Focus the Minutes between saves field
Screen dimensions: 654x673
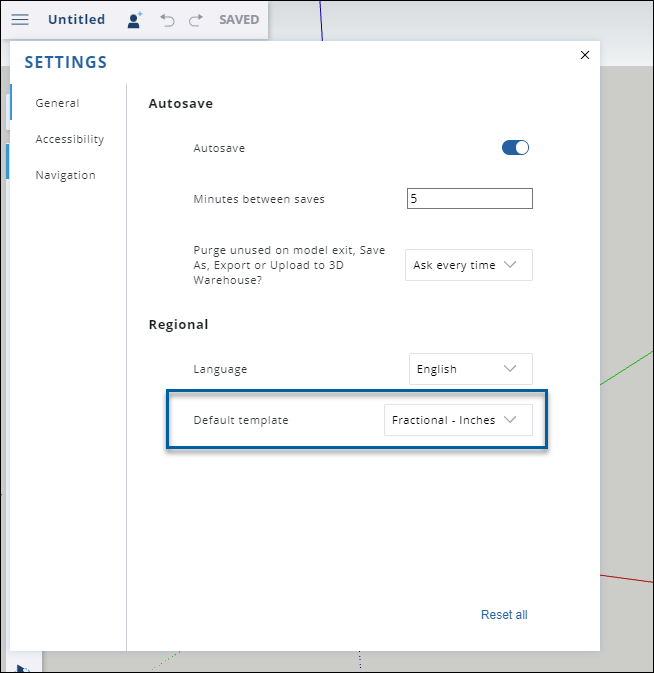click(x=469, y=198)
